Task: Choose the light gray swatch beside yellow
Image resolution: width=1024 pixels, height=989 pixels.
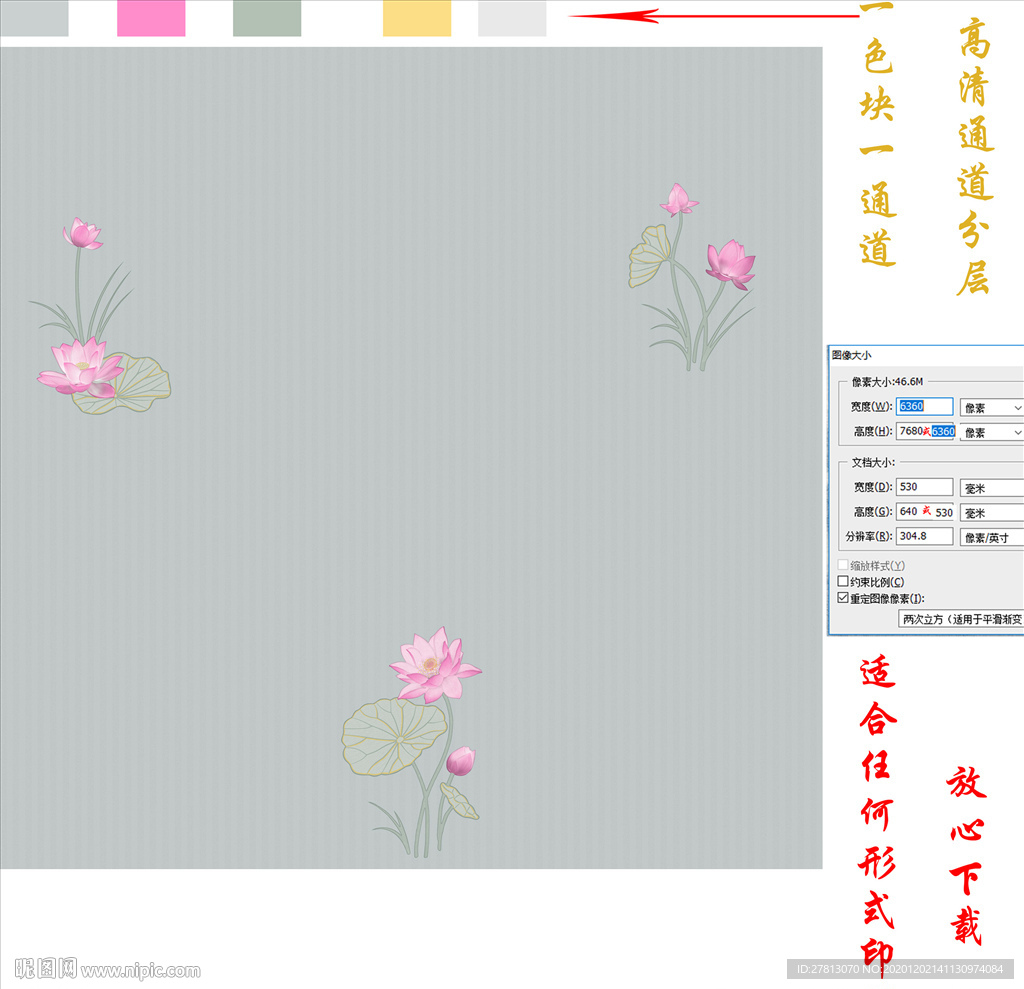Action: pos(512,19)
